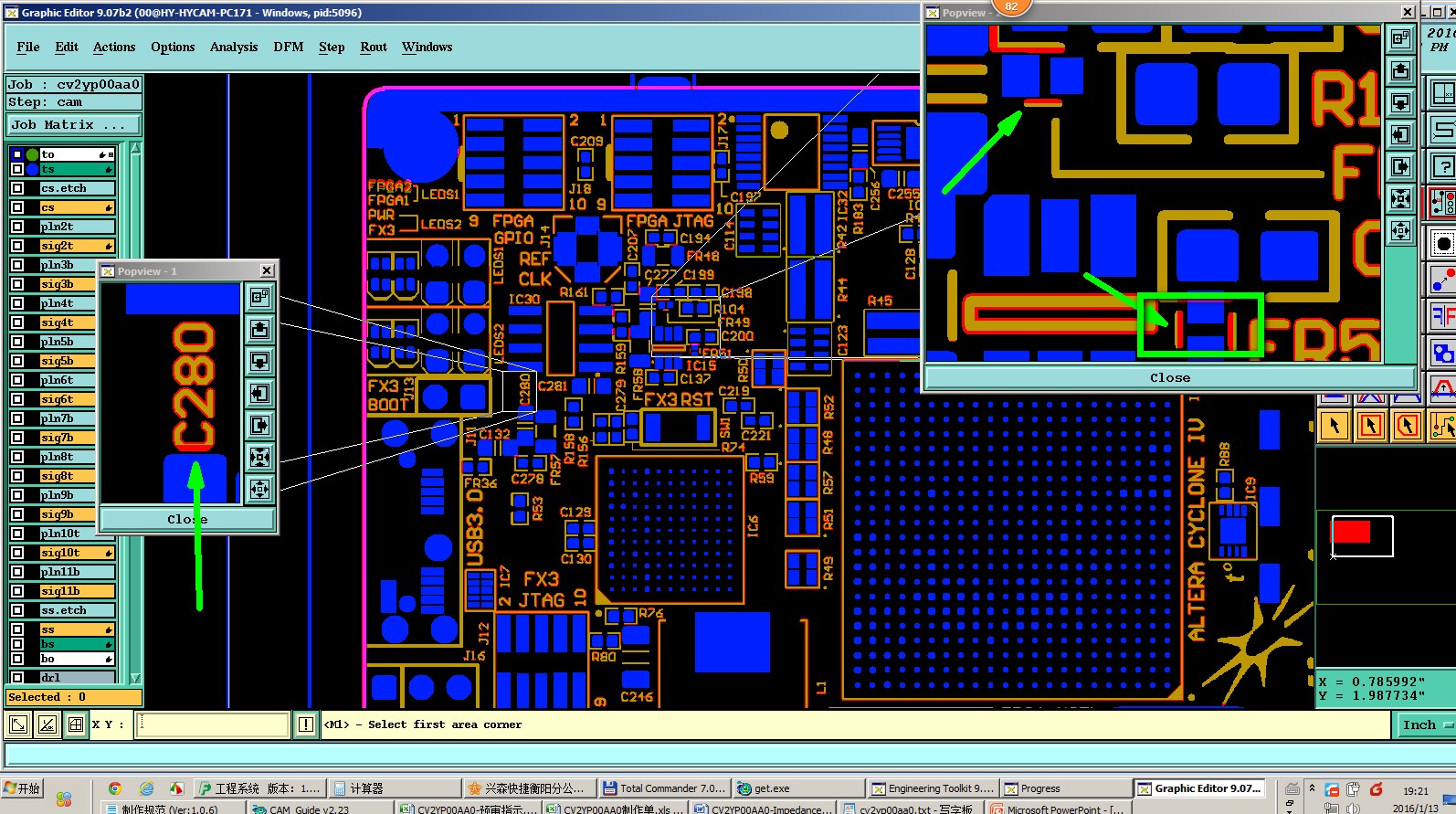Click the black octagon pad icon

coord(1442,243)
